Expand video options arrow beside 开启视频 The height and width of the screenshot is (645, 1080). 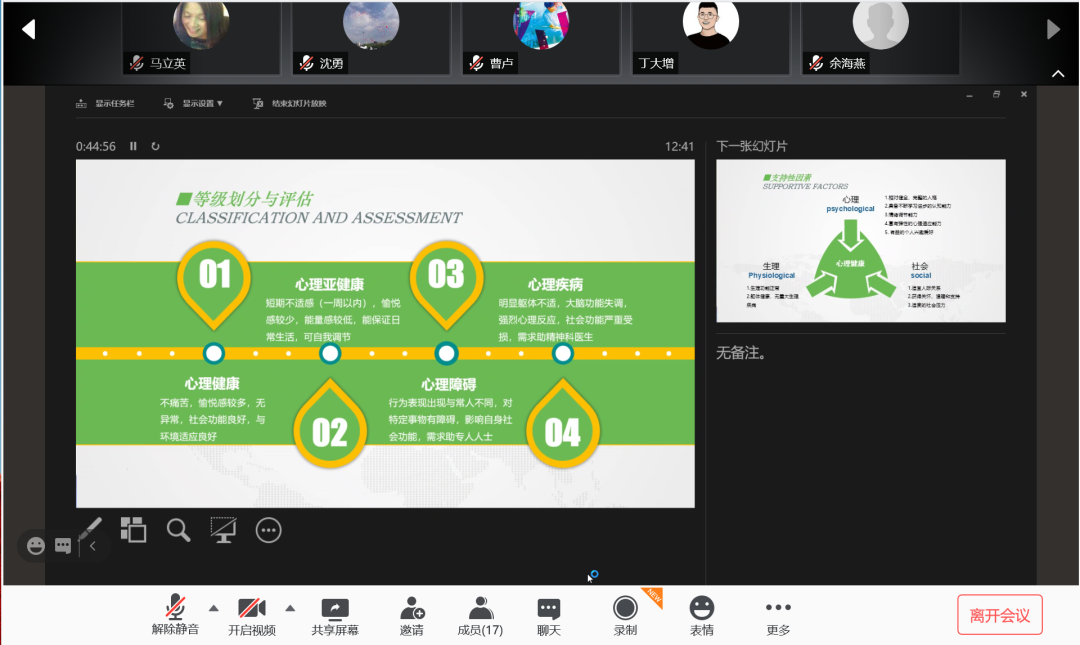[x=290, y=608]
